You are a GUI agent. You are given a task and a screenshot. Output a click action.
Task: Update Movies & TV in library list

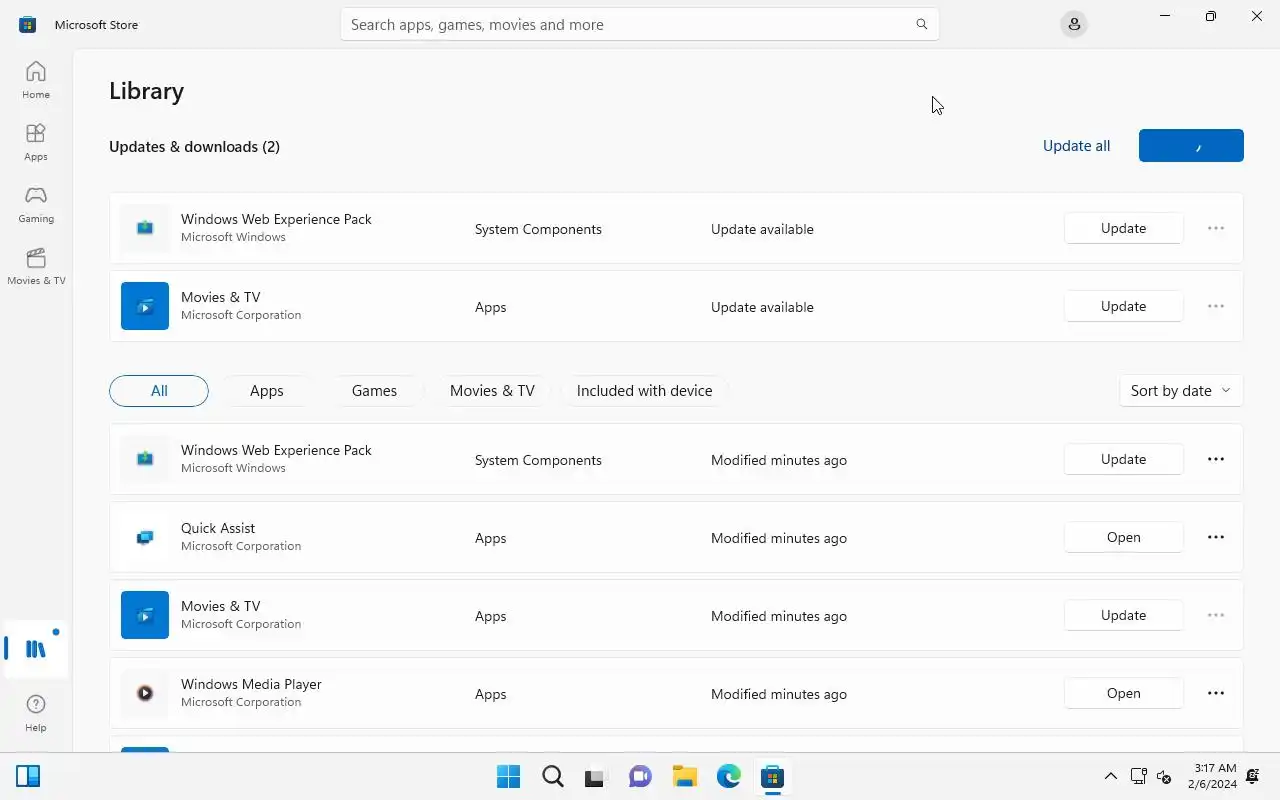click(x=1123, y=615)
